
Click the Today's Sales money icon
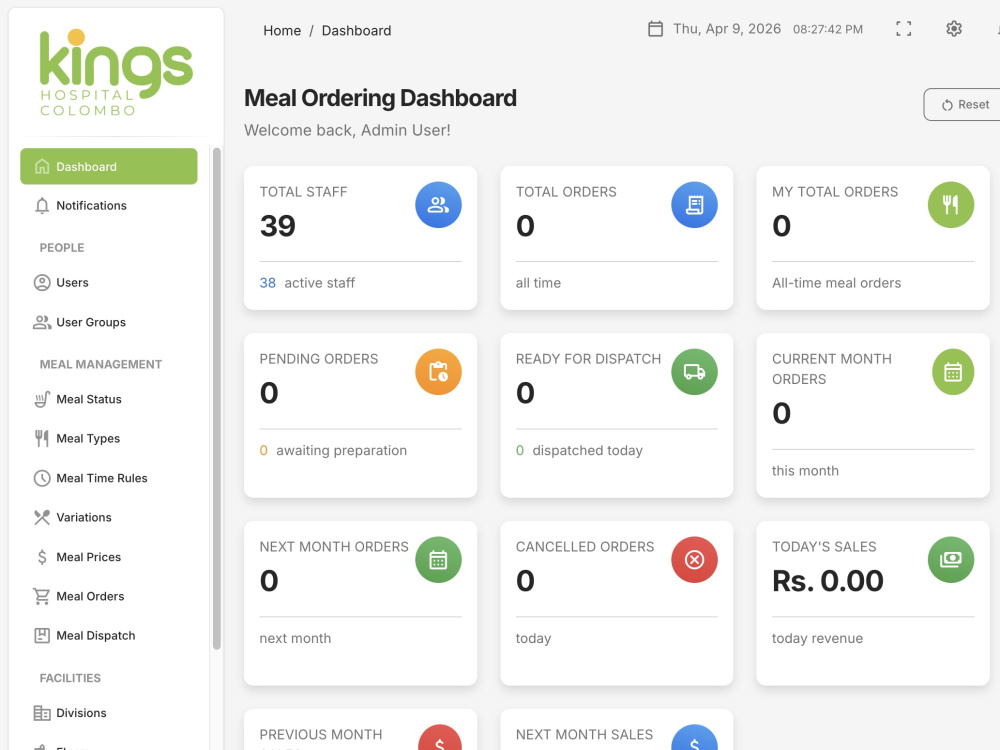pyautogui.click(x=950, y=560)
